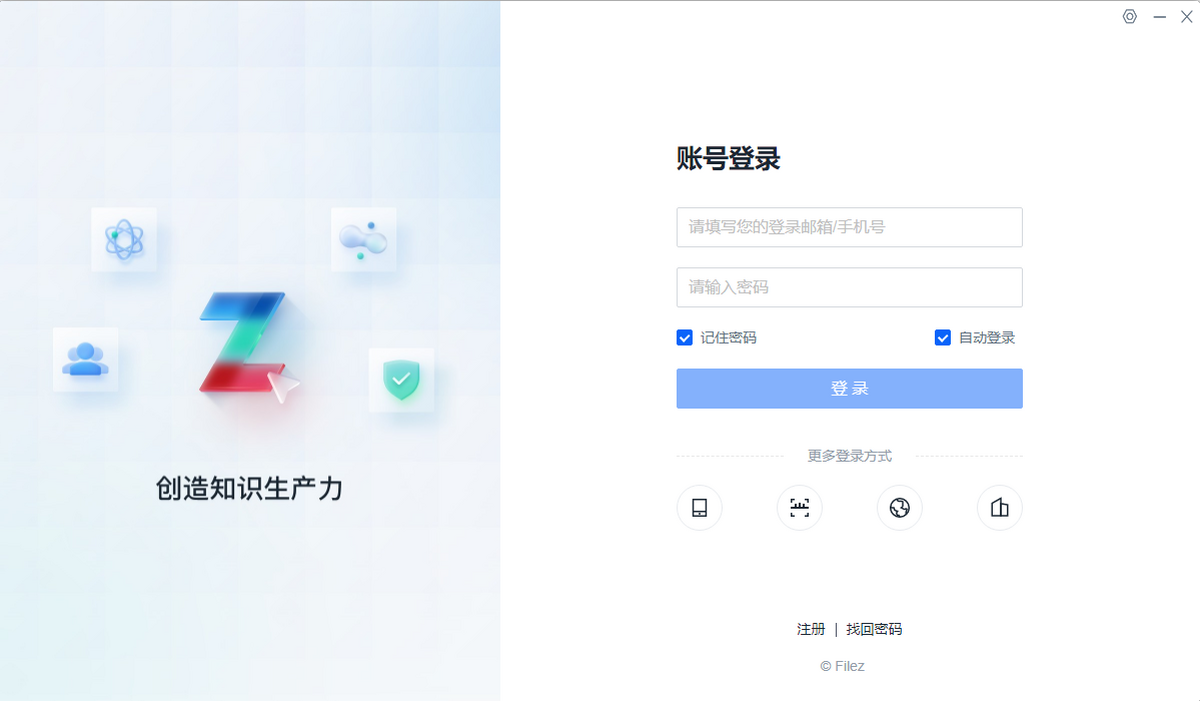Select the QR code scan login icon

799,508
